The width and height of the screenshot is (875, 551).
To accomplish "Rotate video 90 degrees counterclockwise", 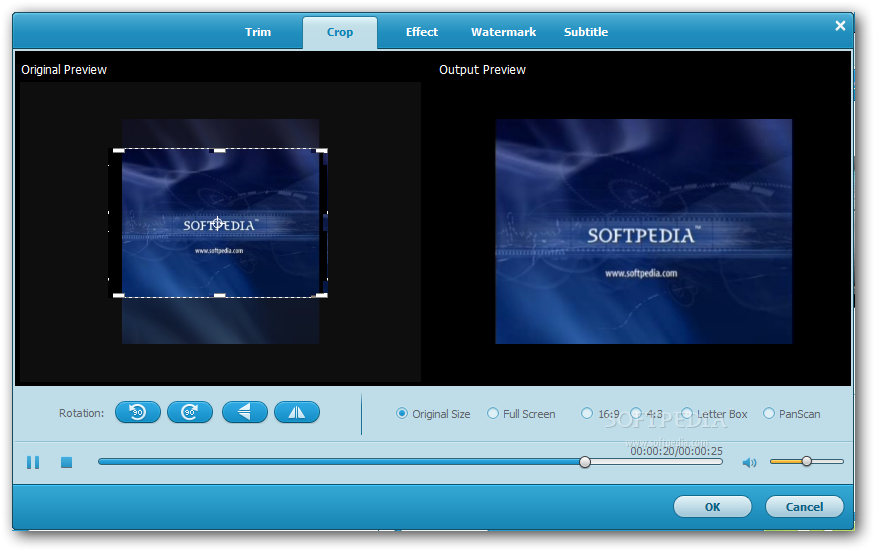I will pos(138,413).
